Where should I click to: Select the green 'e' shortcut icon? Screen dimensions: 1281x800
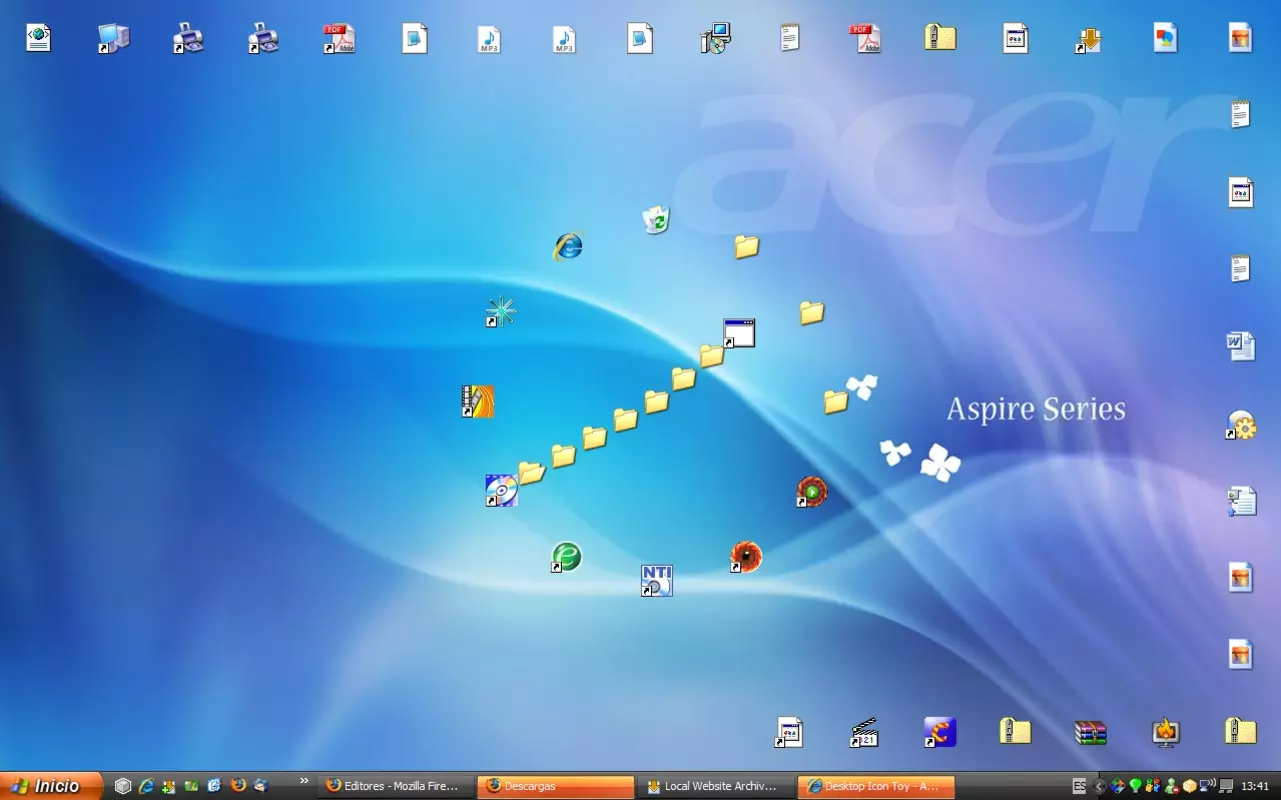pos(567,557)
